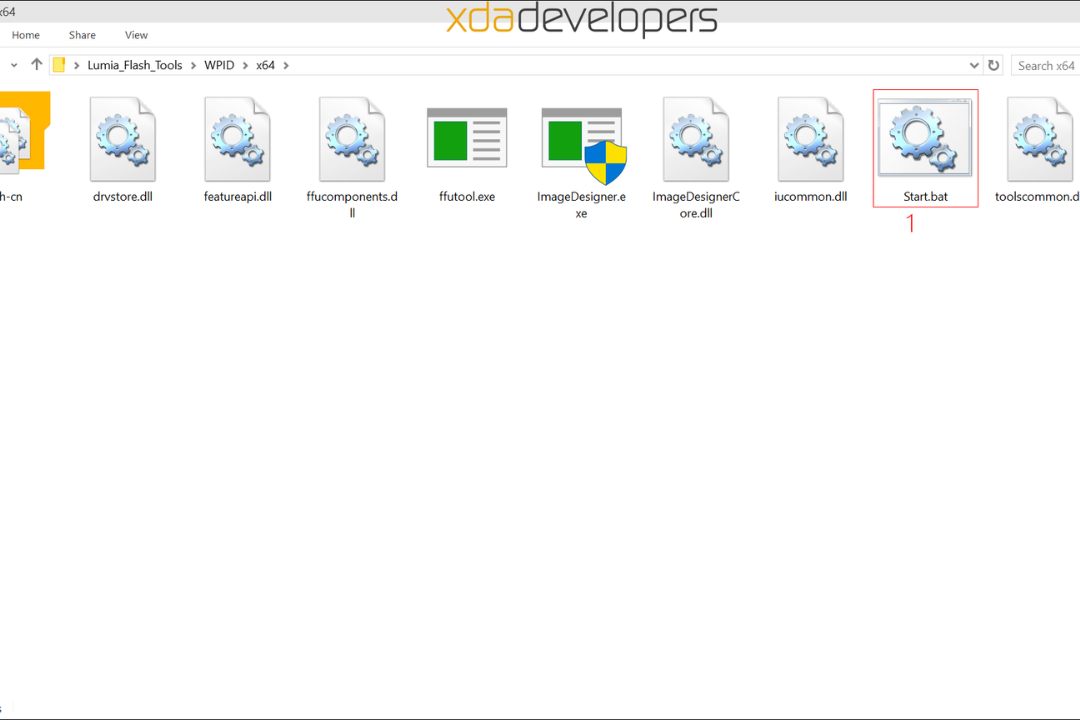Image resolution: width=1080 pixels, height=720 pixels.
Task: Open the recent locations dropdown arrow
Action: tap(14, 65)
